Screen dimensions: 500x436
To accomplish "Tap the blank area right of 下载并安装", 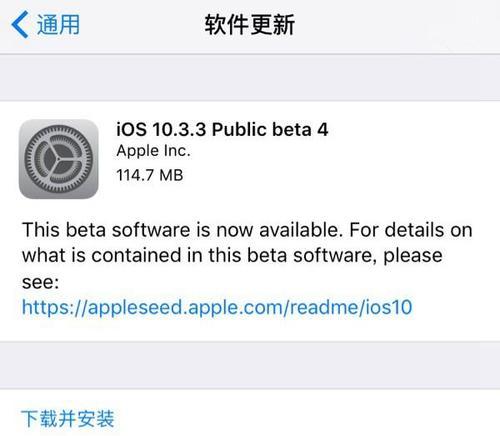I will [x=307, y=419].
